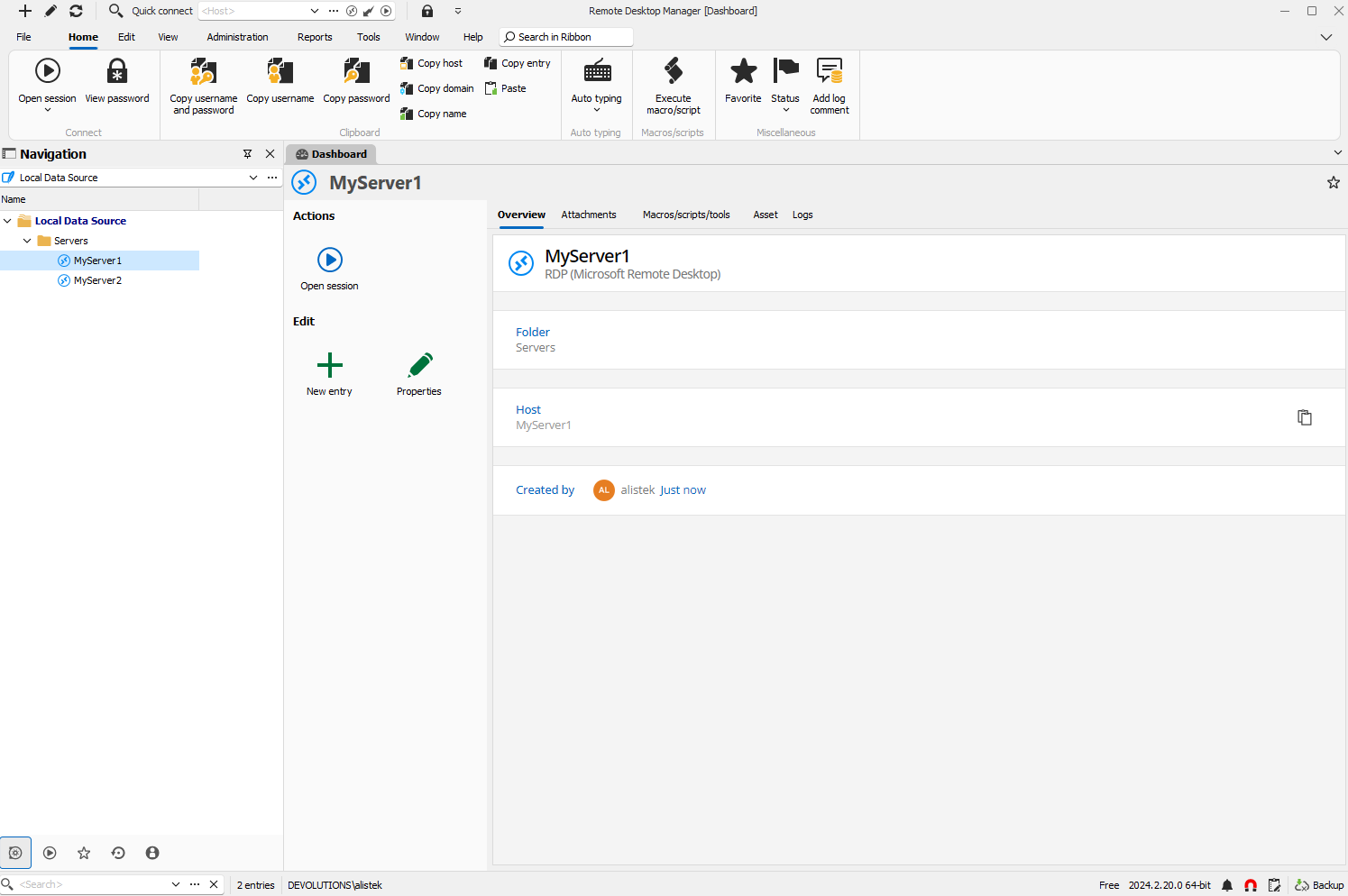Click the Recent history icon under the navigation tree
1348x896 pixels.
(118, 853)
